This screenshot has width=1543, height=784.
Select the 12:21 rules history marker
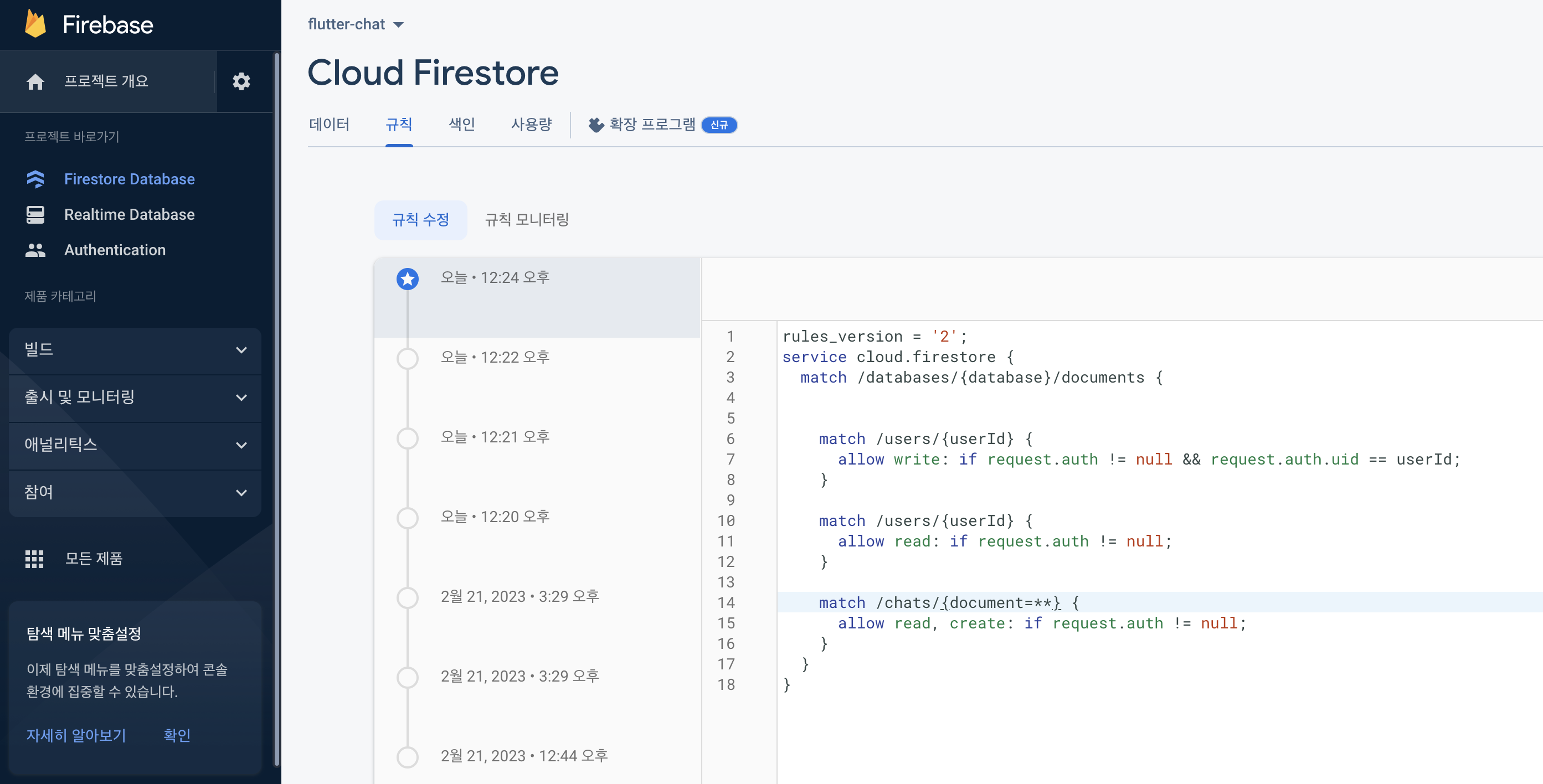click(x=407, y=438)
